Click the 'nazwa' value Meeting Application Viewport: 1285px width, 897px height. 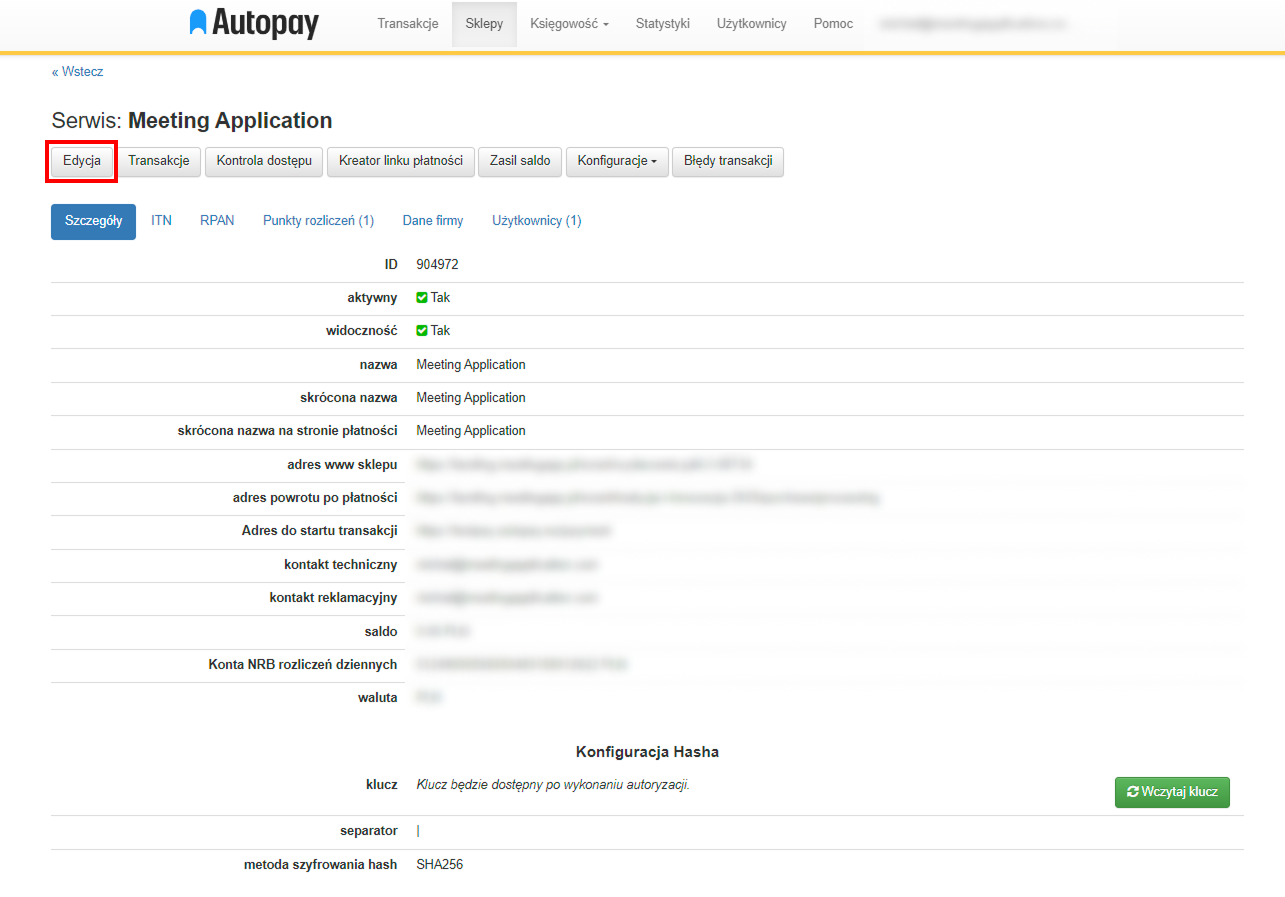[470, 364]
